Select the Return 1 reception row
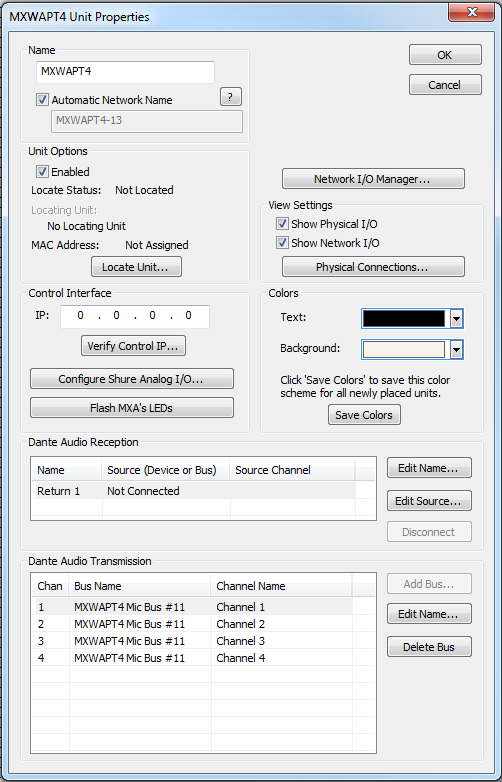 [x=194, y=491]
